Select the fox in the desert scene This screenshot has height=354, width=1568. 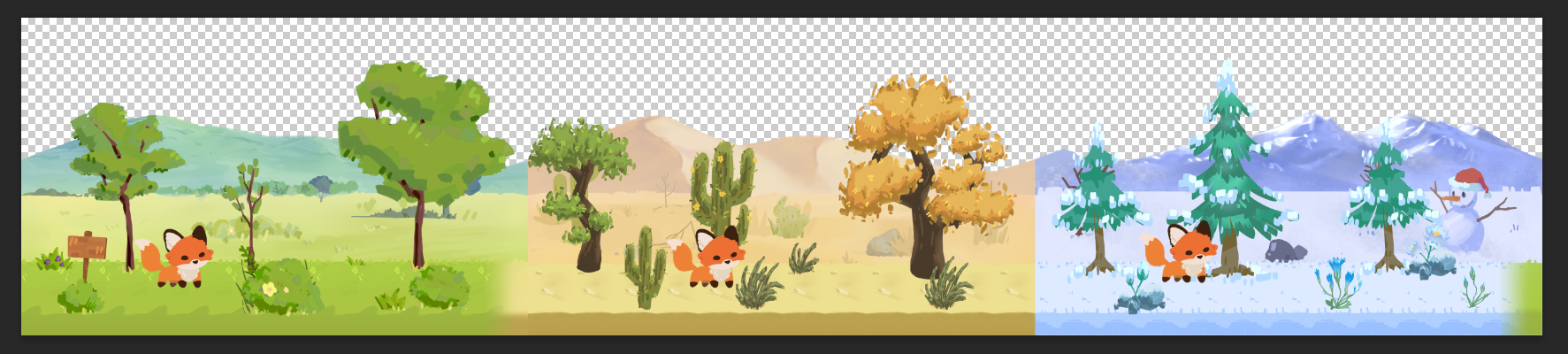pos(708,257)
